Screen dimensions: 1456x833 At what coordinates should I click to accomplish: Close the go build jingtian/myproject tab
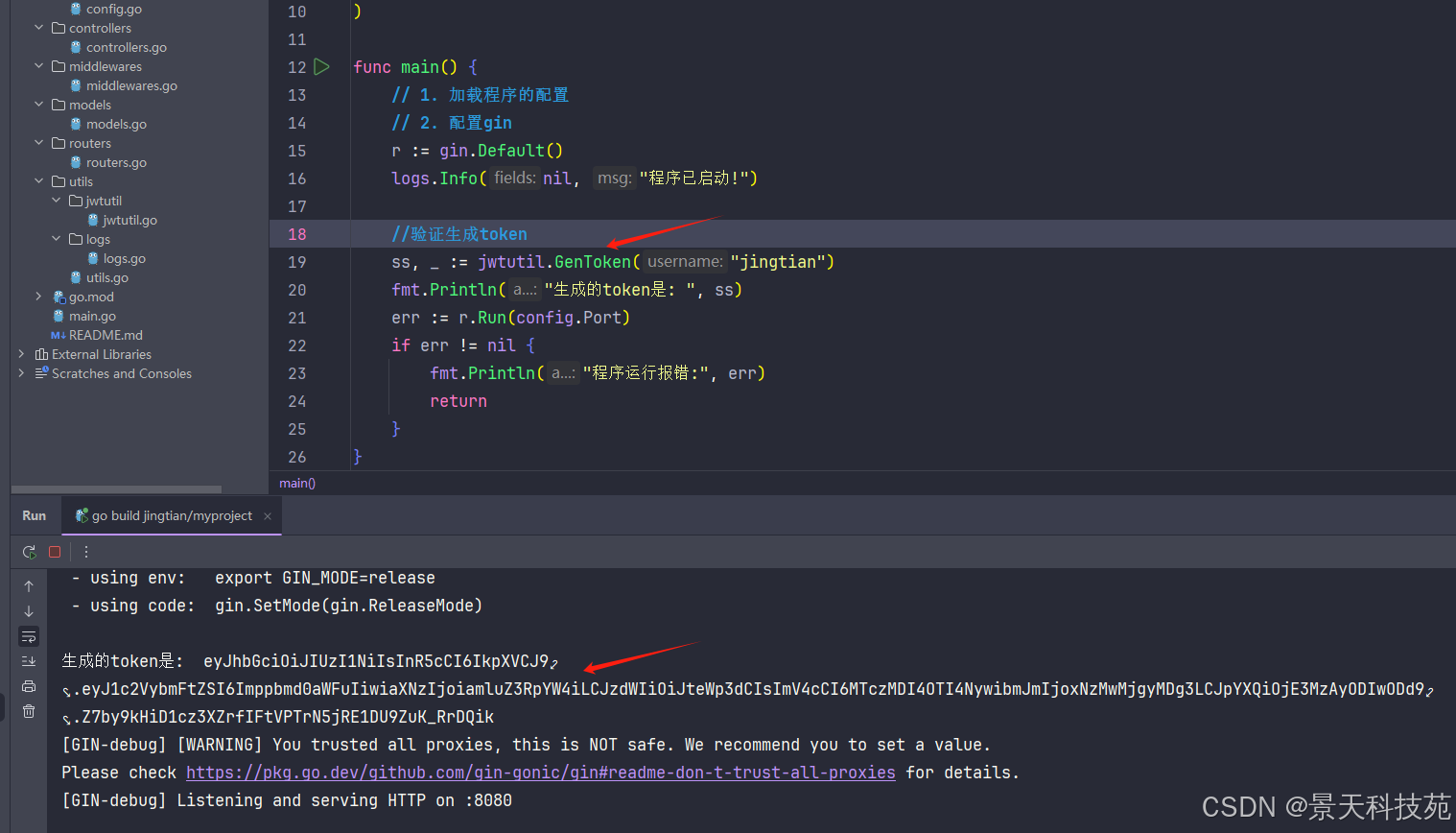268,516
